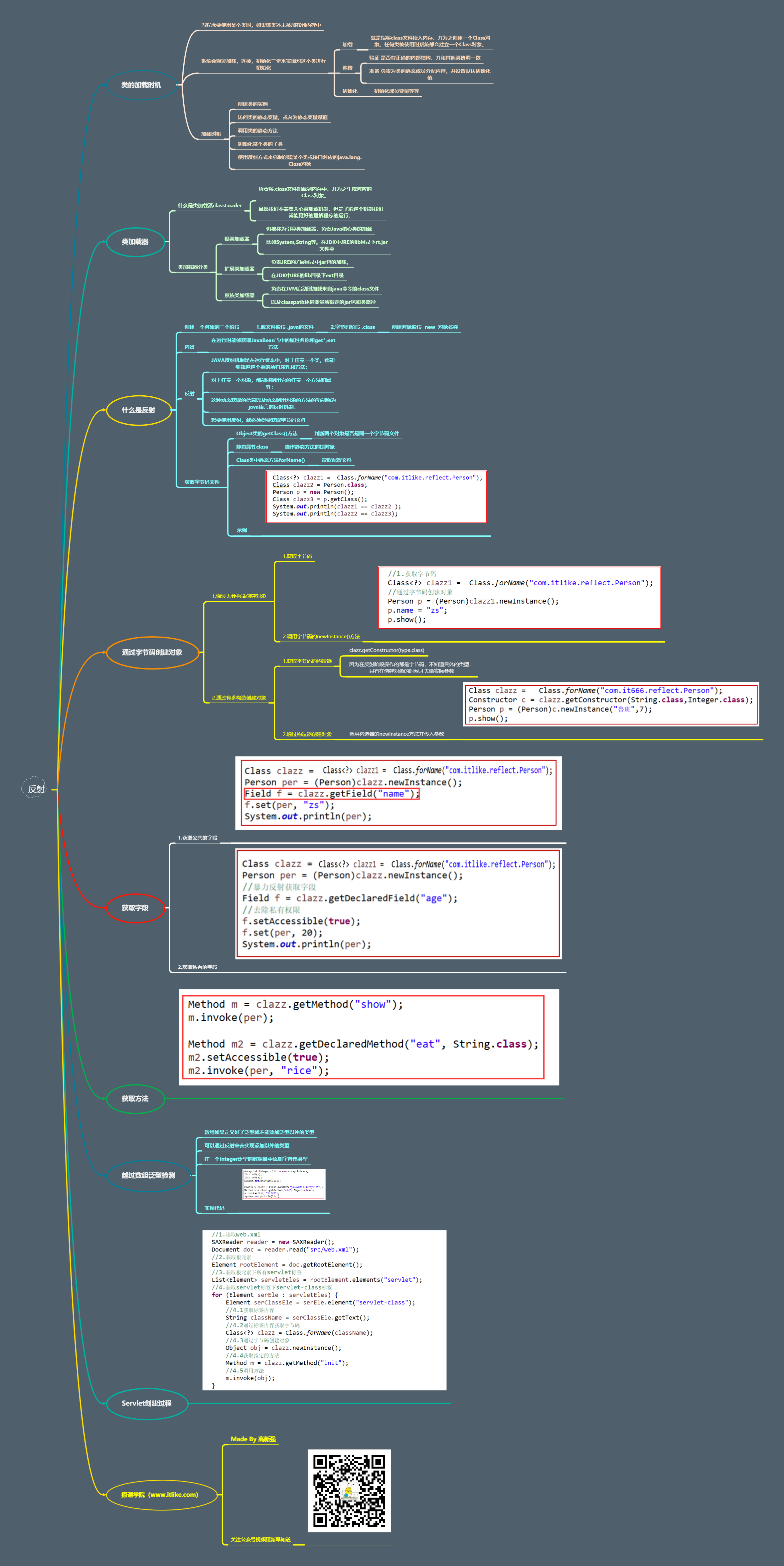Click the '什么是类加载器classLoader' subtopic
The image size is (784, 1566).
209,205
